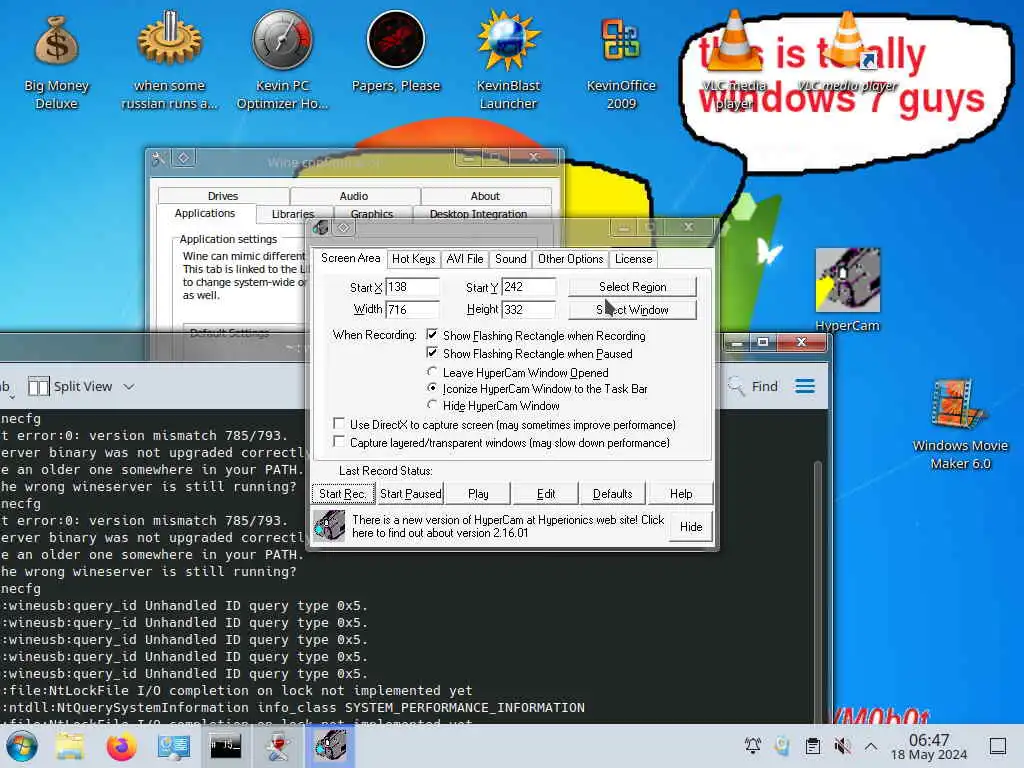Click the show desktop icon near the clock
This screenshot has width=1024, height=768.
(x=997, y=746)
